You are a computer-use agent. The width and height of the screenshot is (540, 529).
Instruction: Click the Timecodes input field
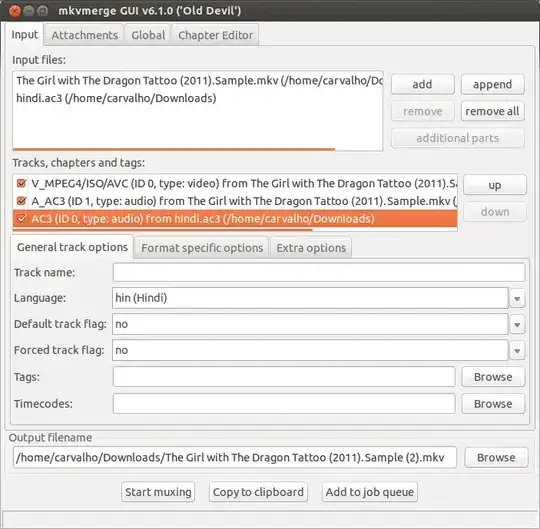pos(284,404)
